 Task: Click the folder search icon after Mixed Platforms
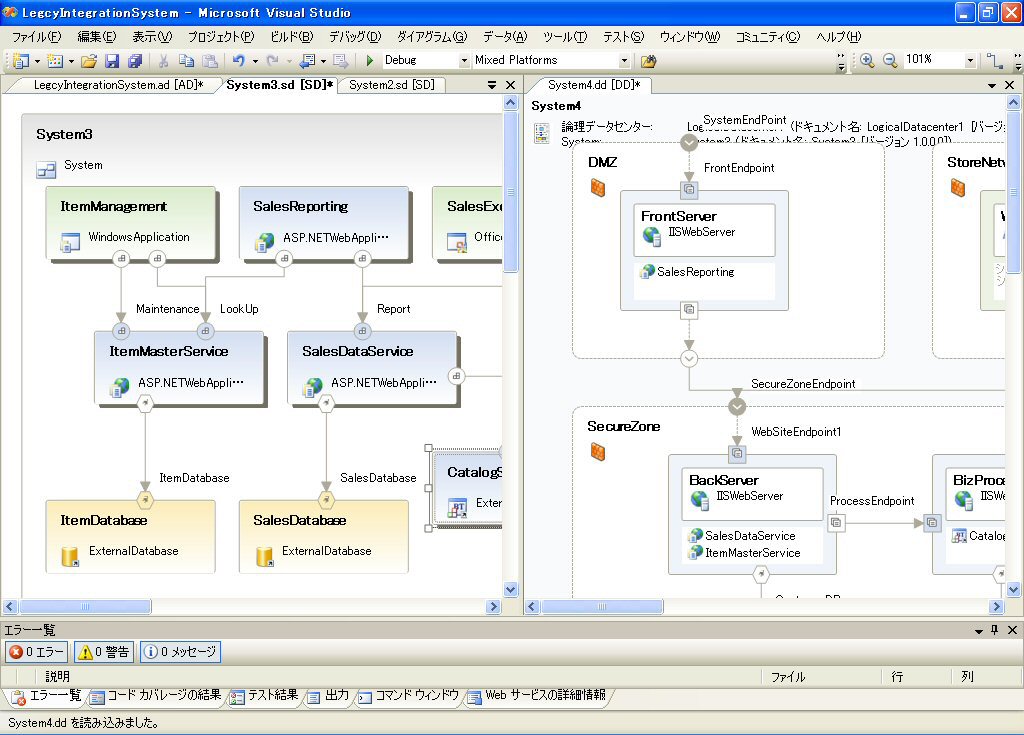pyautogui.click(x=648, y=61)
